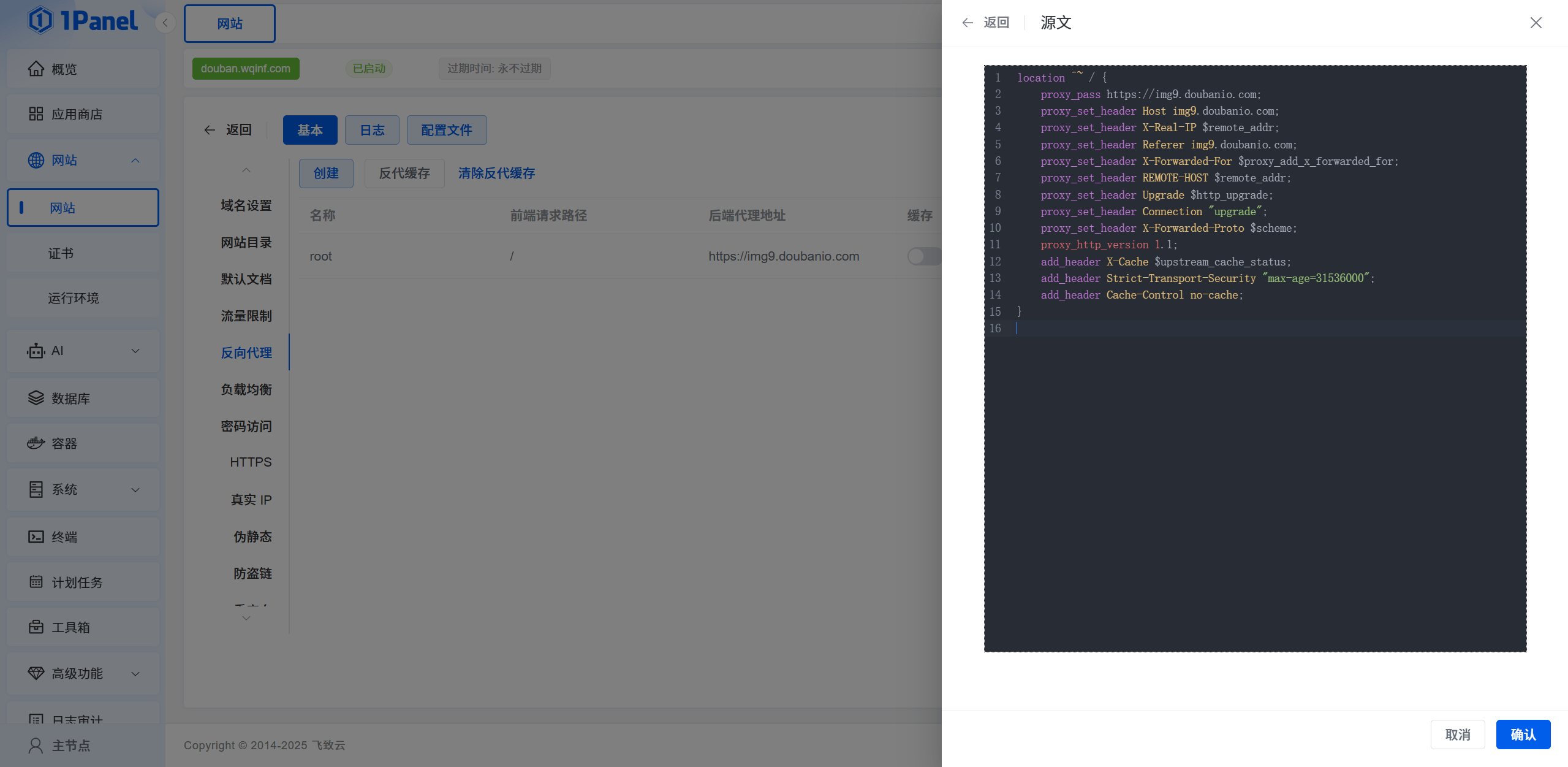This screenshot has height=767, width=1568.
Task: Click the 概览 home icon in sidebar
Action: [x=36, y=69]
